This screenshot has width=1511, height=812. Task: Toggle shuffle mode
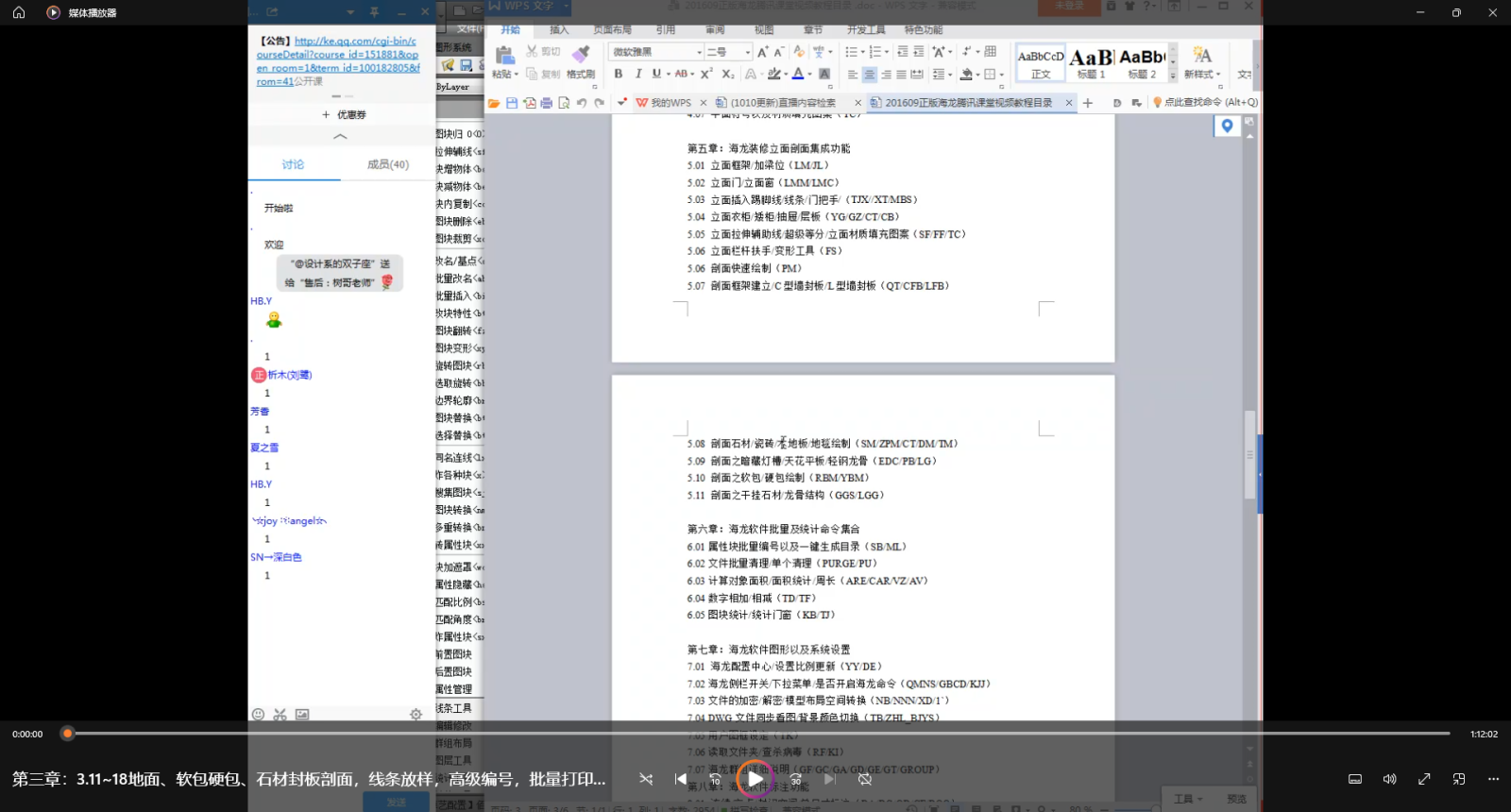[x=646, y=779]
